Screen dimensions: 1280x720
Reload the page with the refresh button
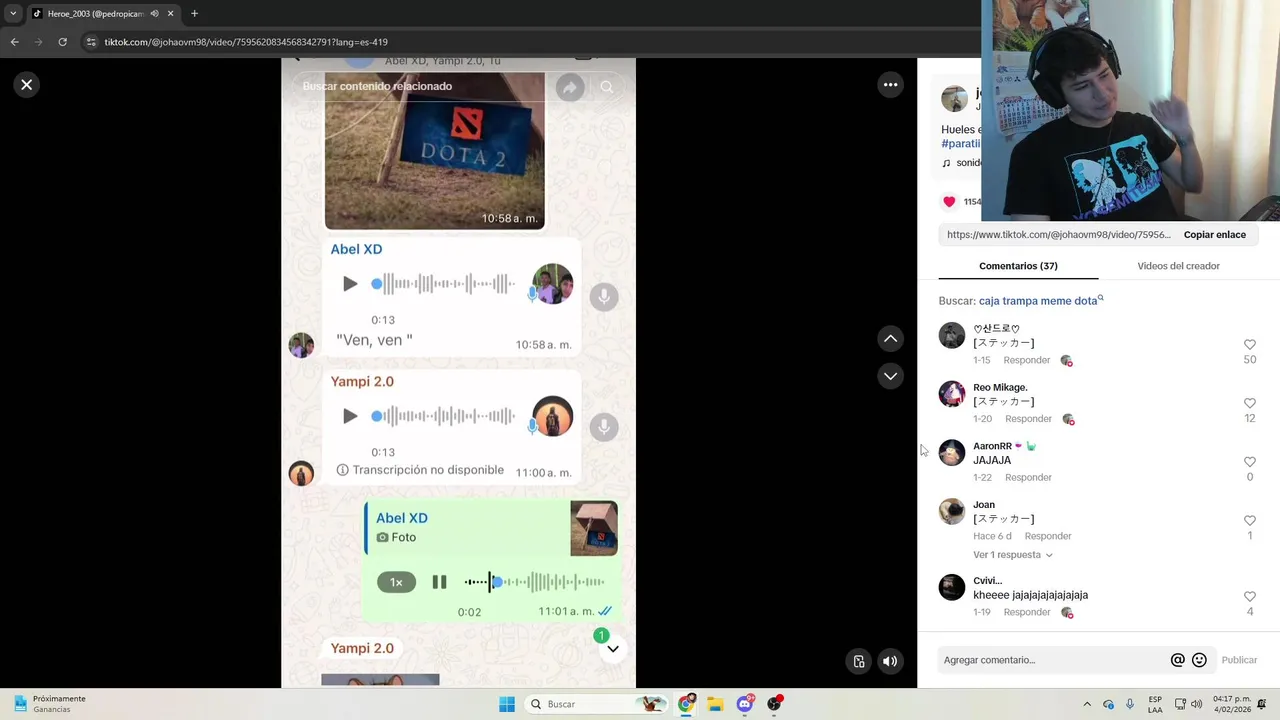[62, 42]
